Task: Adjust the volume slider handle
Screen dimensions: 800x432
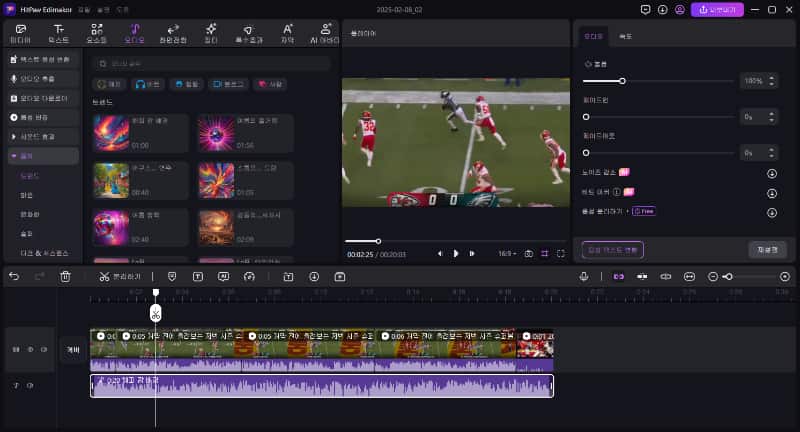Action: point(622,80)
